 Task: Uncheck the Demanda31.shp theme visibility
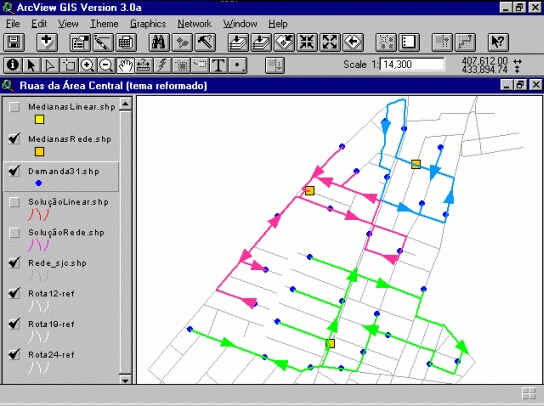[14, 171]
